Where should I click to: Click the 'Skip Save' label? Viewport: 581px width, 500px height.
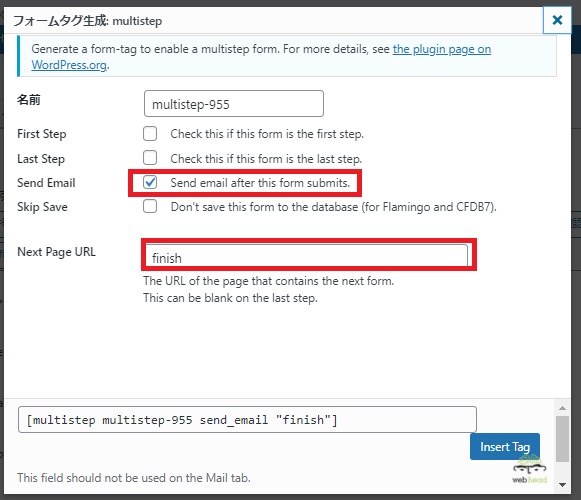coord(42,207)
